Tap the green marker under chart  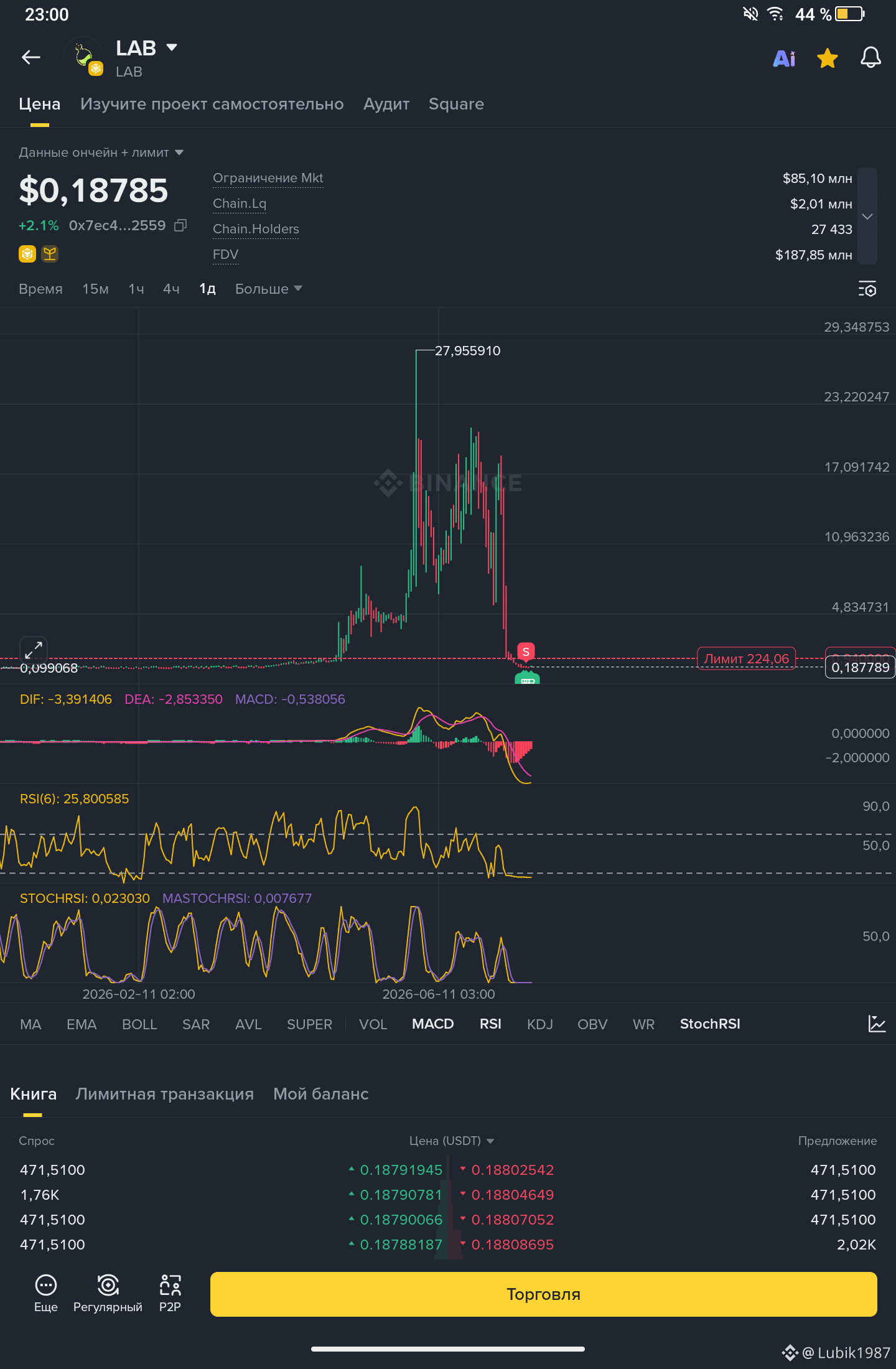[527, 678]
